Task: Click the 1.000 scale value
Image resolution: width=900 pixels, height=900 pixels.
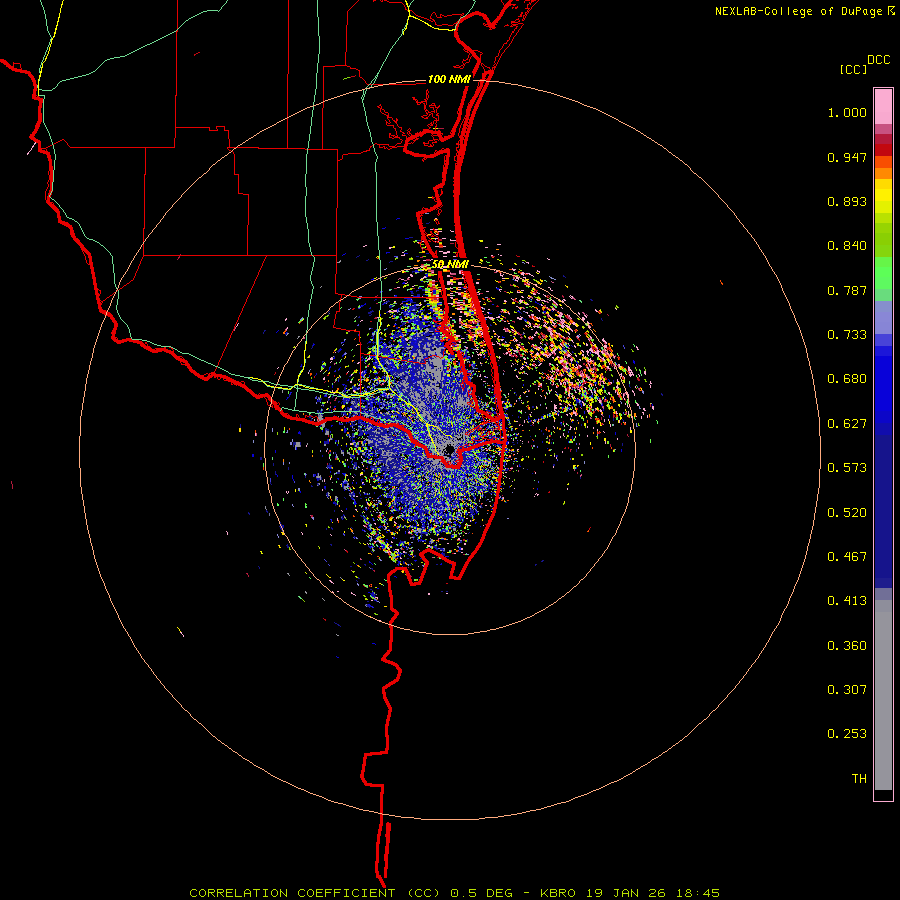Action: point(847,112)
